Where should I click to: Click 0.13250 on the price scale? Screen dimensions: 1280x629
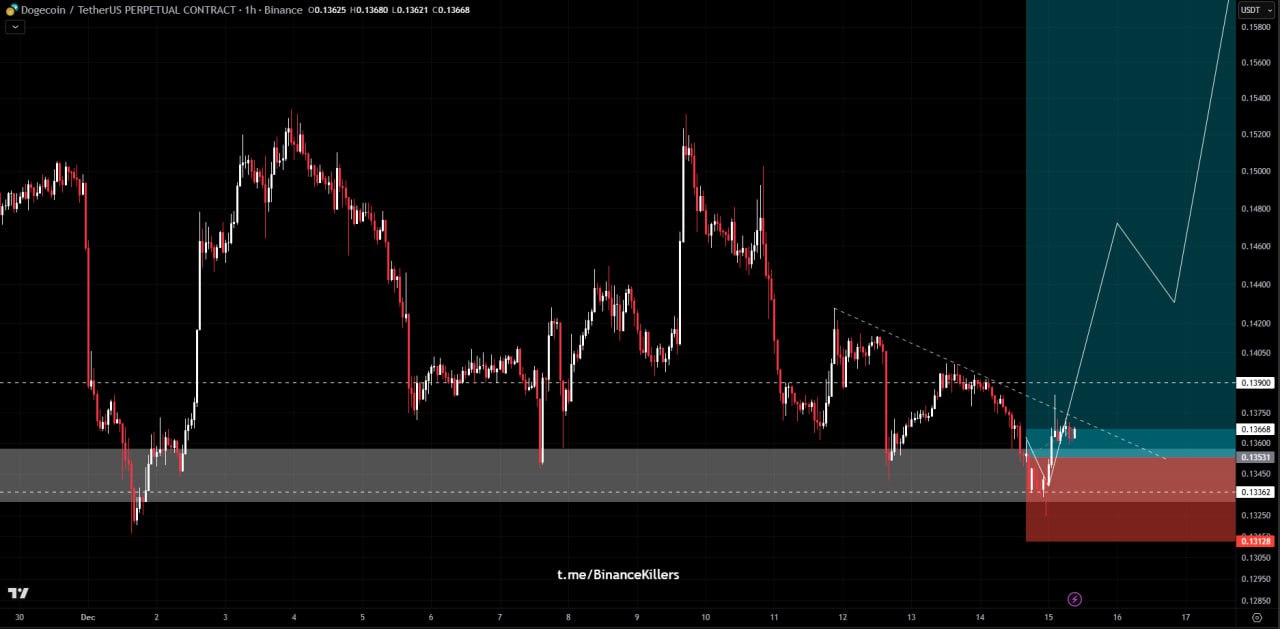click(1256, 515)
